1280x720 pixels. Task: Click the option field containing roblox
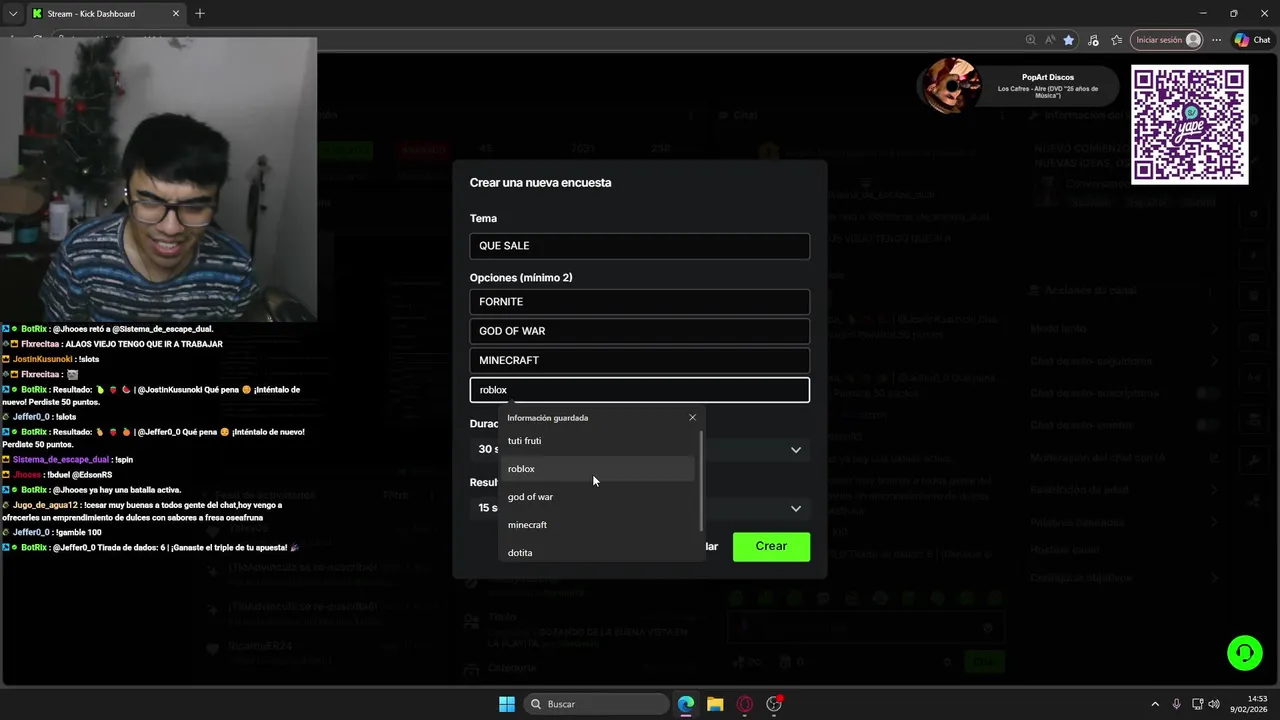click(639, 390)
